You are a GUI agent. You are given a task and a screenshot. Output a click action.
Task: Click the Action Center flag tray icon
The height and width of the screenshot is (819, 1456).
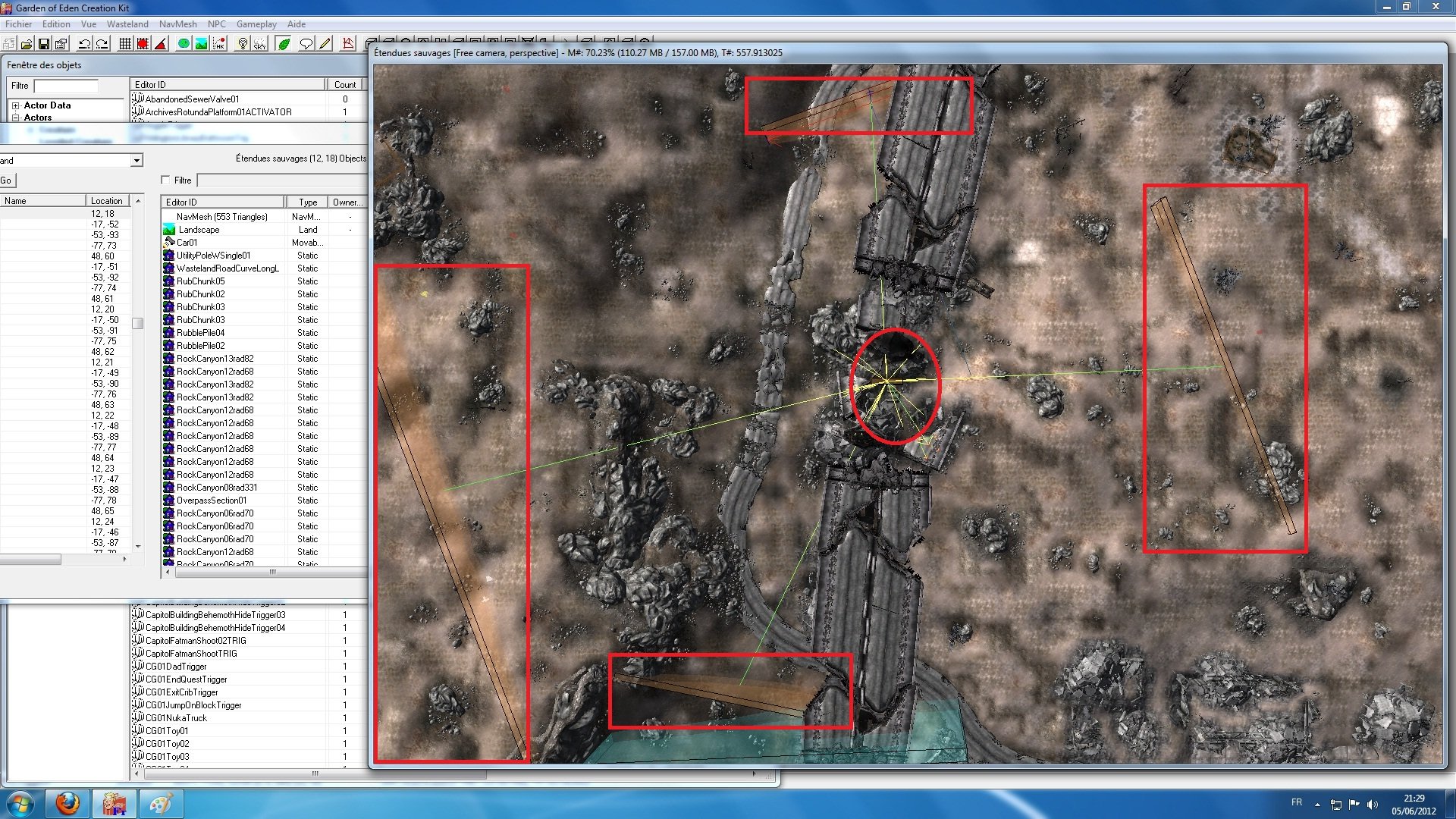pyautogui.click(x=1354, y=805)
